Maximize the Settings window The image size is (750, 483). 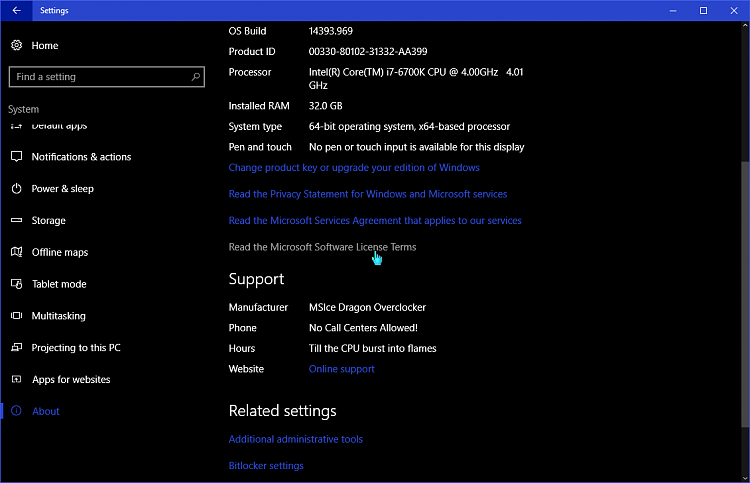703,10
